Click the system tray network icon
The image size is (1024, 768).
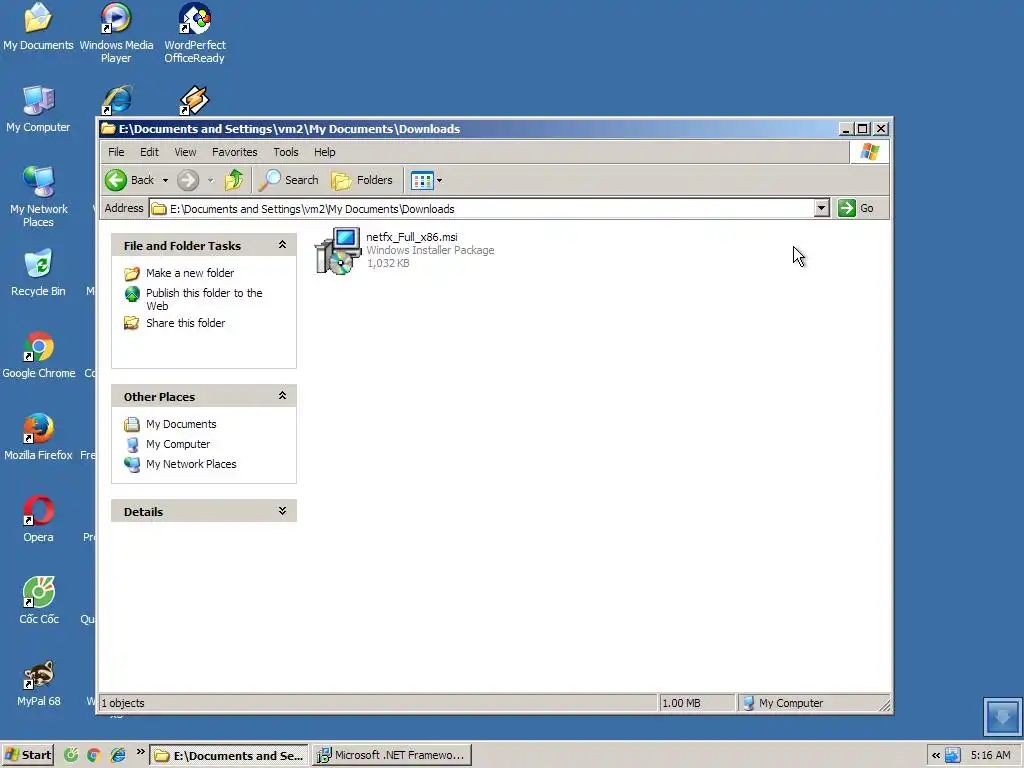pyautogui.click(x=953, y=756)
